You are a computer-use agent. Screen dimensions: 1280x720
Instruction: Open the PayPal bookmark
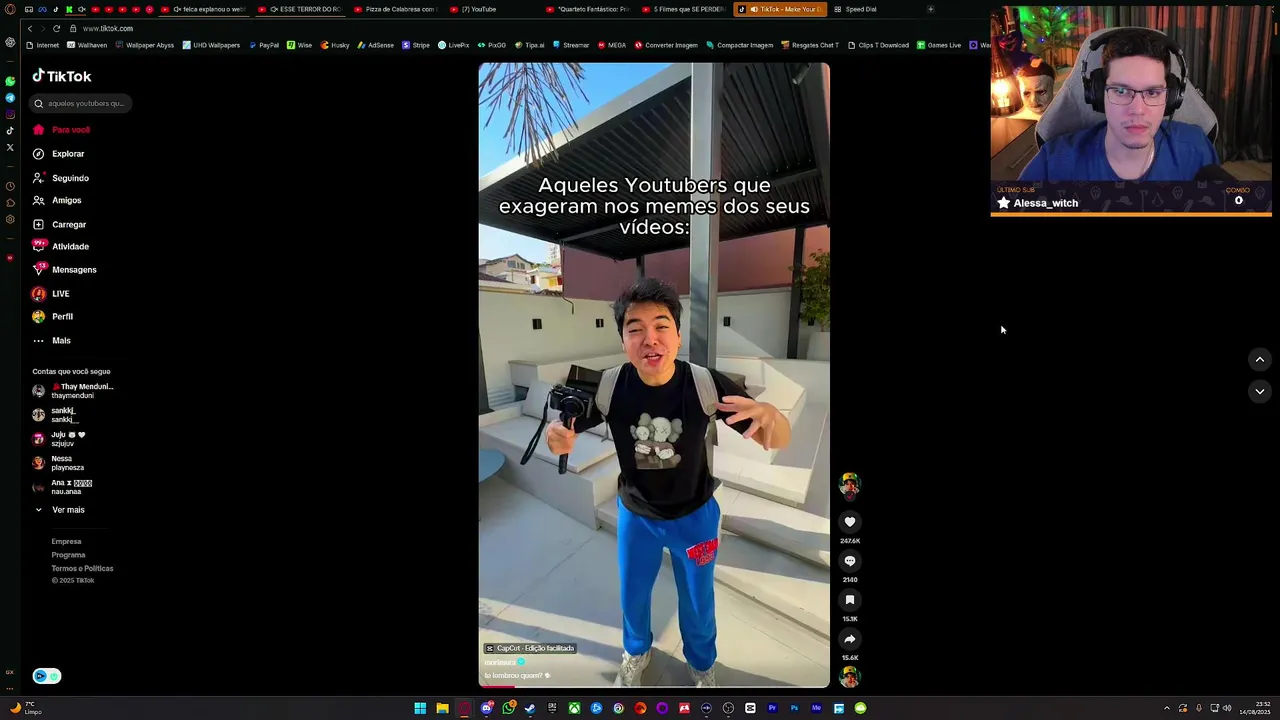[264, 45]
